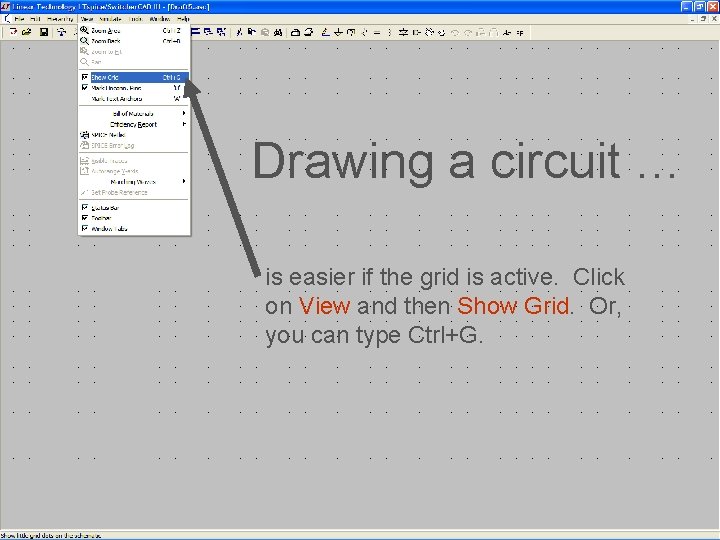Open SPICE Netlist from View menu
The height and width of the screenshot is (540, 720).
(x=134, y=135)
